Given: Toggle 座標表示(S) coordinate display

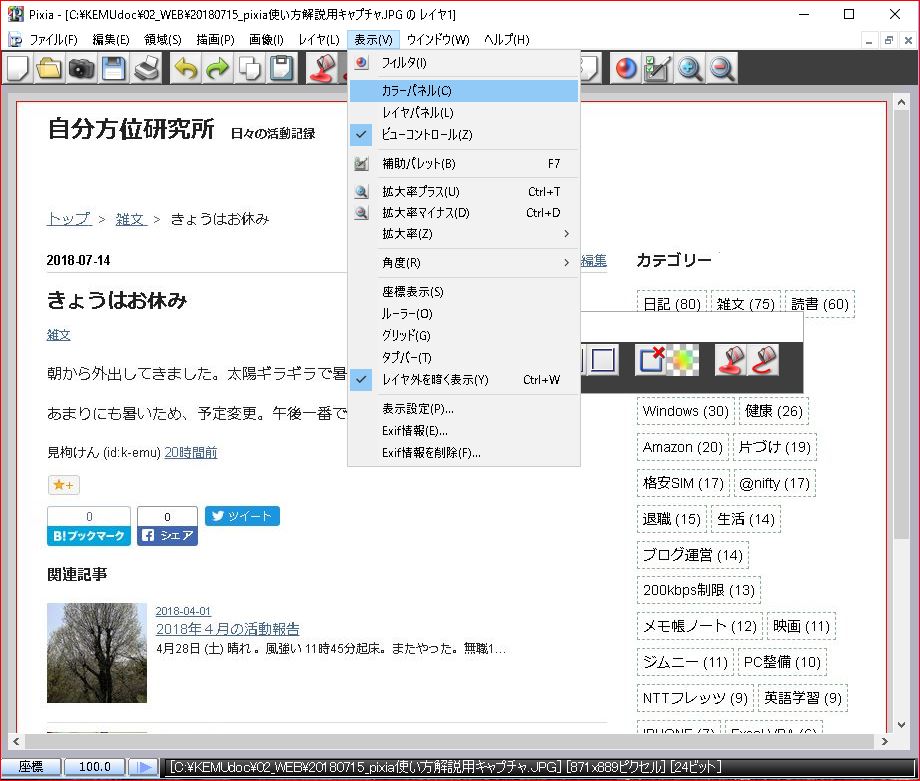Looking at the screenshot, I should pos(464,292).
